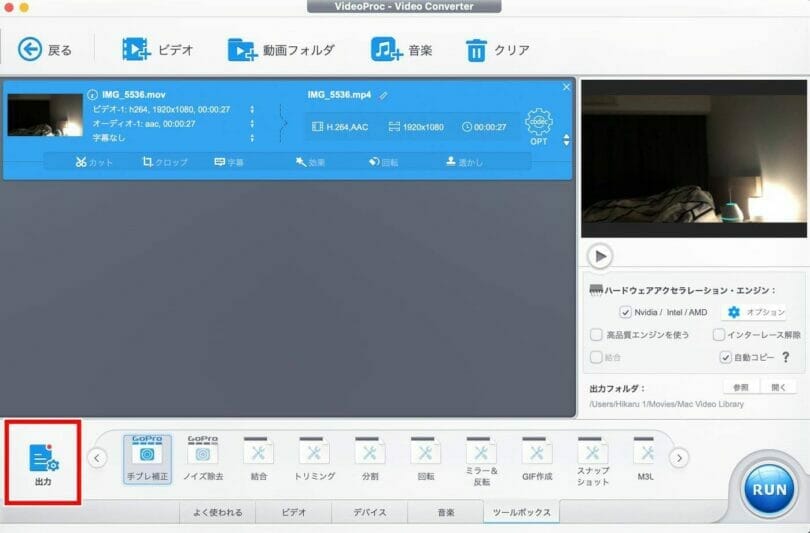Screen dimensions: 810x533
Task: Open the カット cut tool
Action: [94, 162]
